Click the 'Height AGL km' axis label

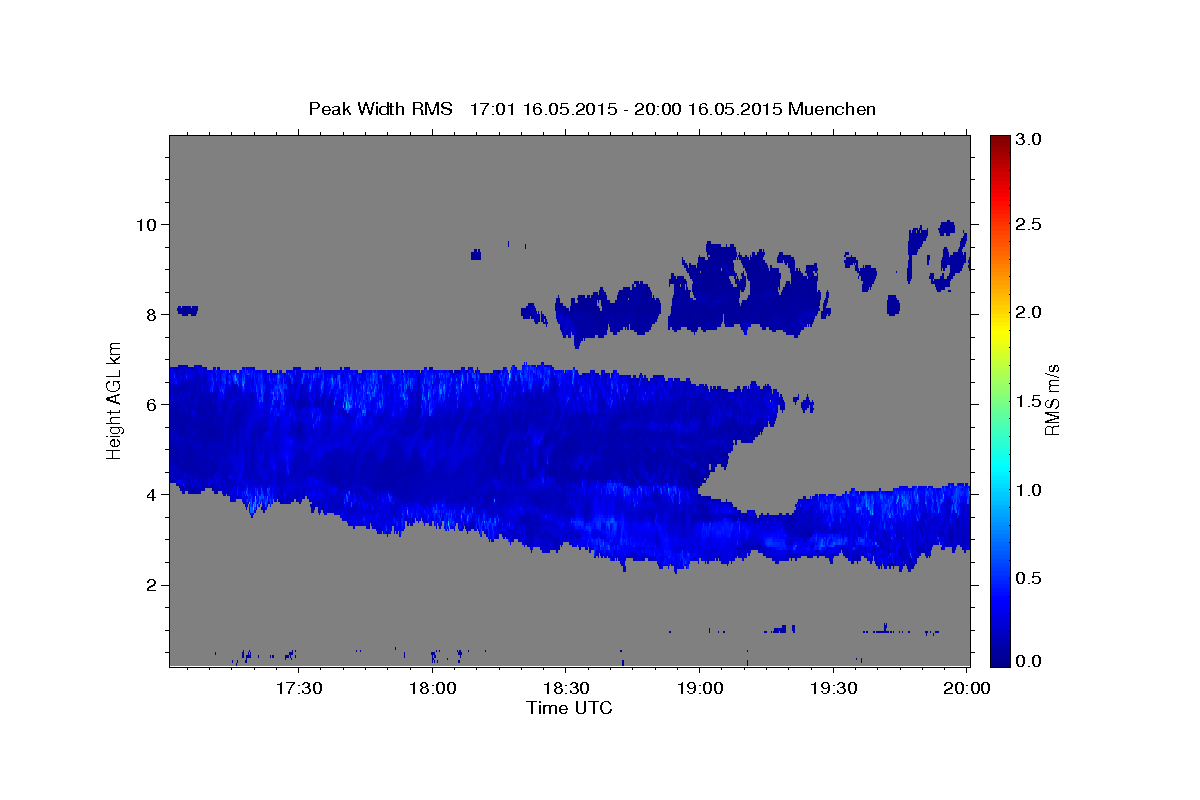coord(115,400)
